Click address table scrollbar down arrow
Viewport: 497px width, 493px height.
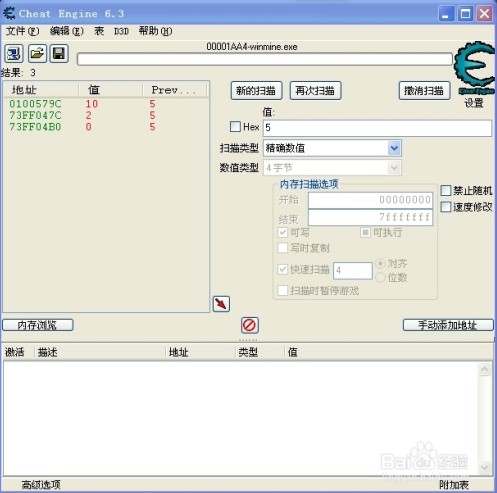[484, 468]
